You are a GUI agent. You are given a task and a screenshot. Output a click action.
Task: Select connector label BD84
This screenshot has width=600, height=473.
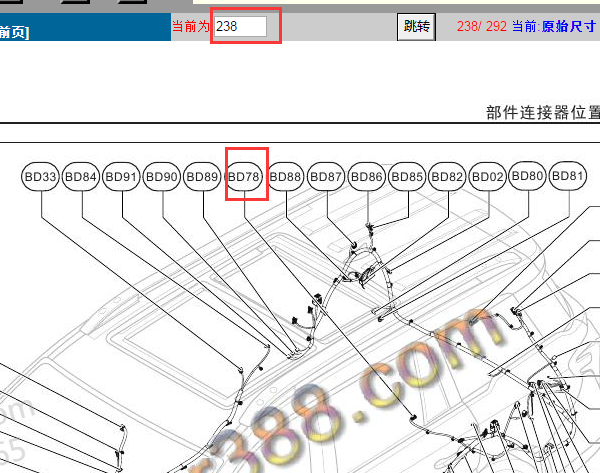coord(81,177)
